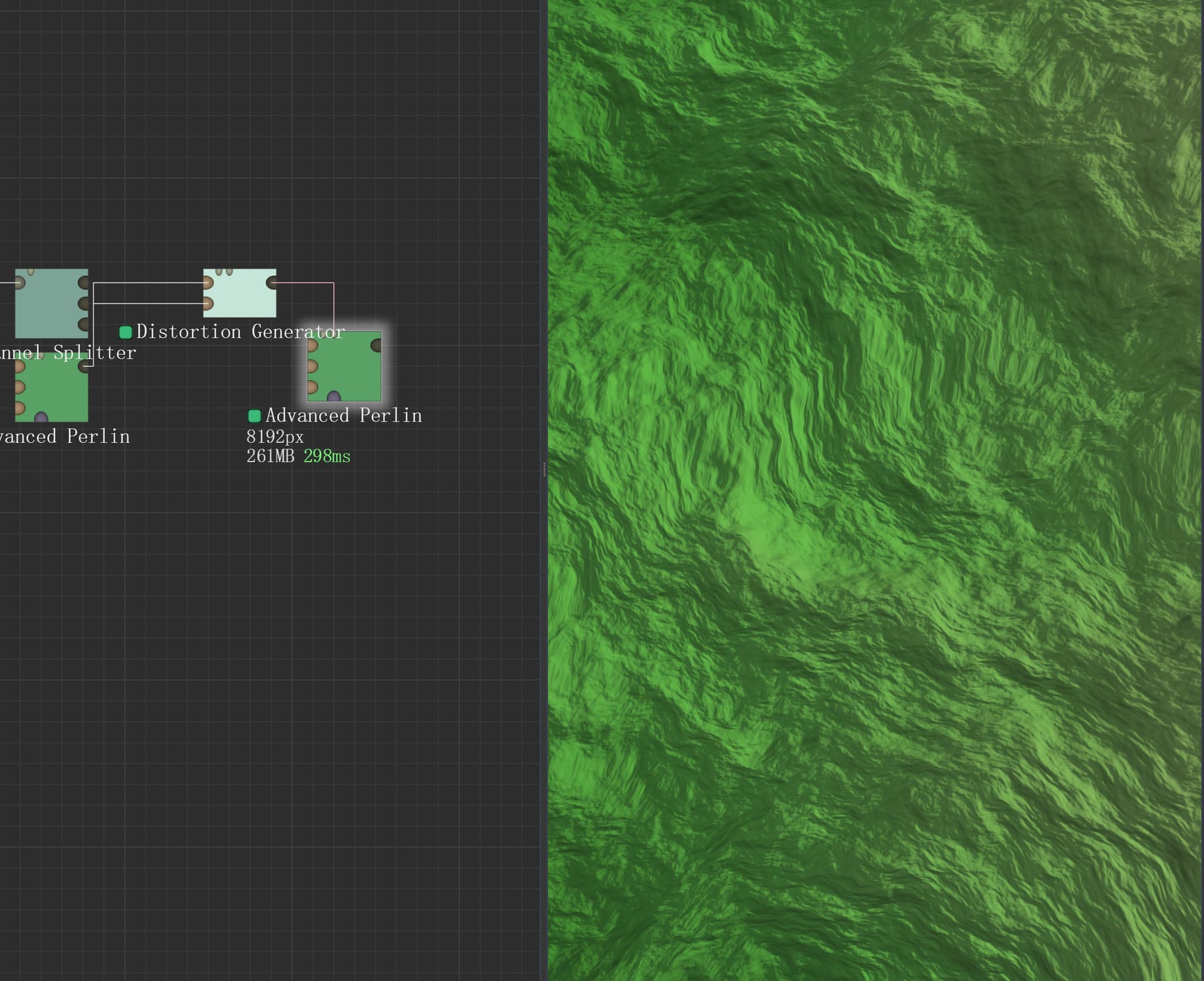Click Distortion Generator's output port
1204x981 pixels.
[272, 282]
